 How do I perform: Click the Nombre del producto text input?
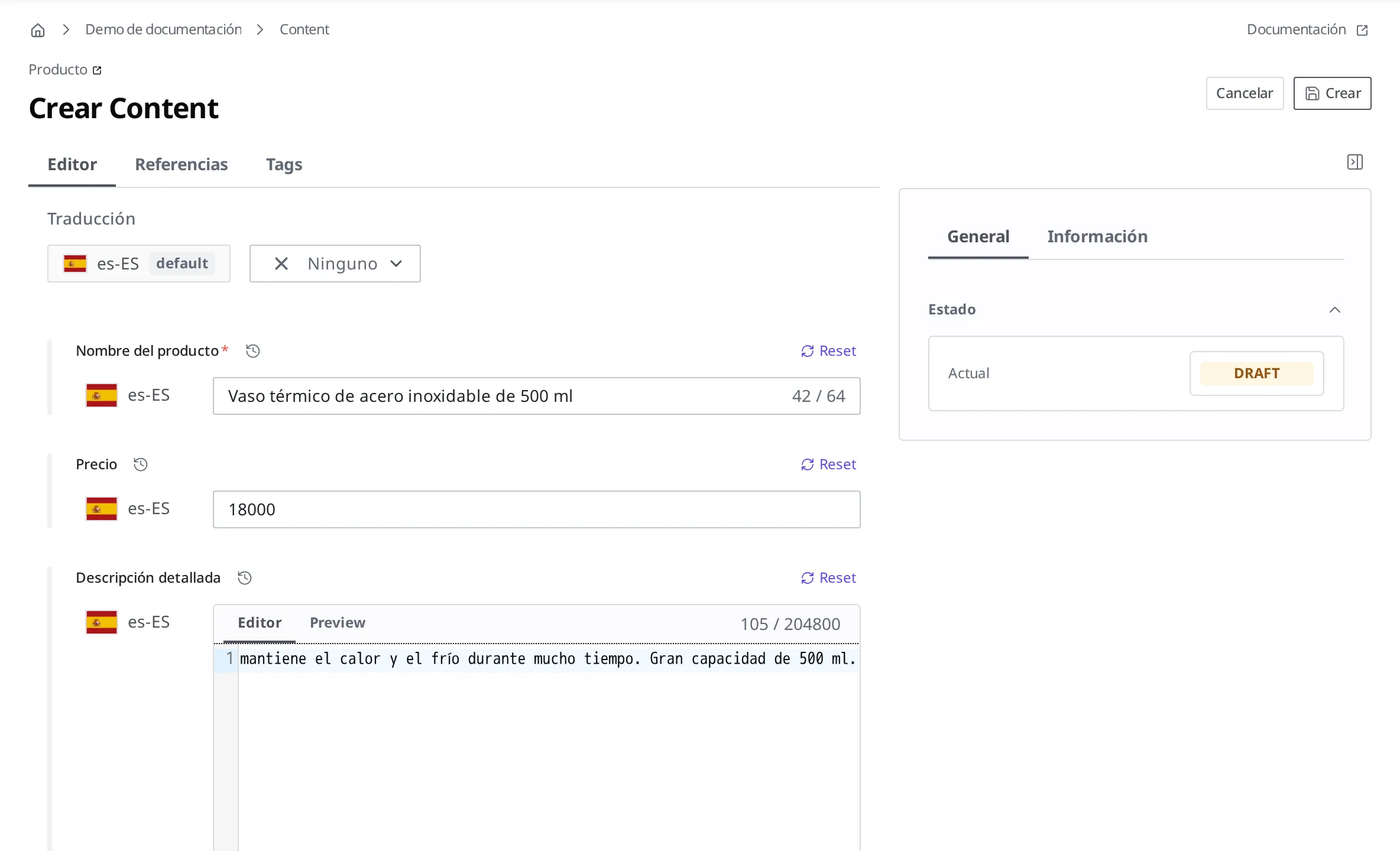click(x=536, y=396)
